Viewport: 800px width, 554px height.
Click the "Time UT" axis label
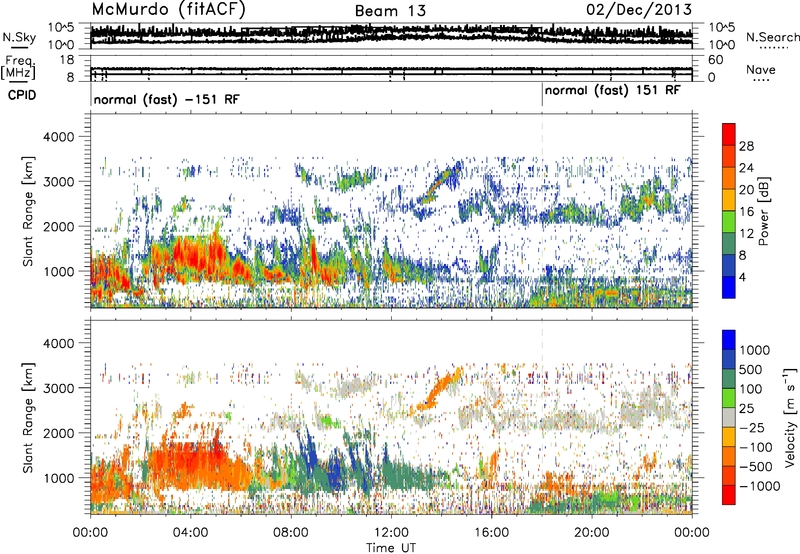tap(391, 547)
